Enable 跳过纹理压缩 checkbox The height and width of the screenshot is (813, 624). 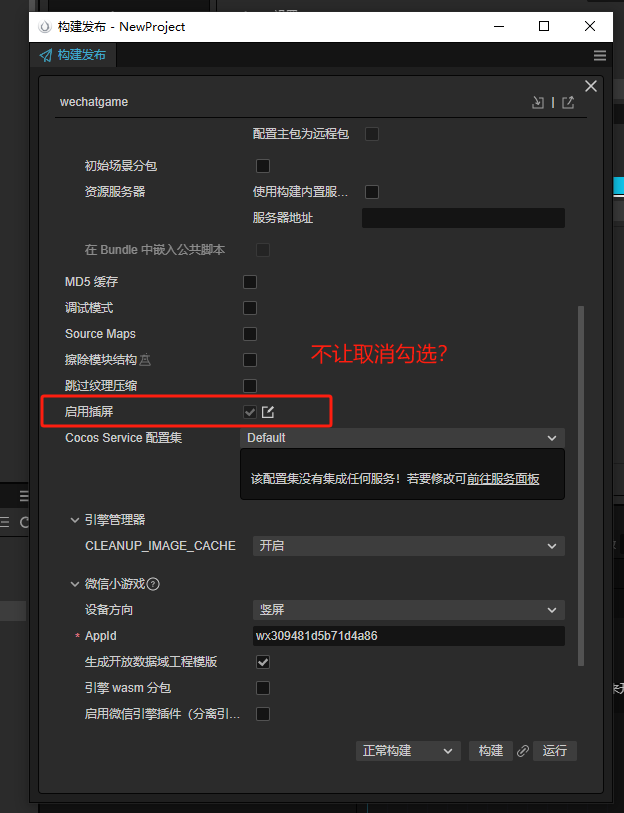point(250,386)
